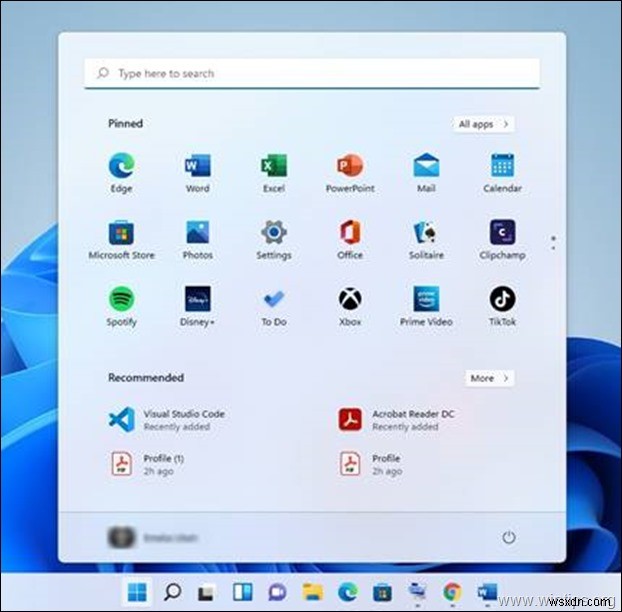
Task: Launch Microsoft Store from pinned apps
Action: 121,240
